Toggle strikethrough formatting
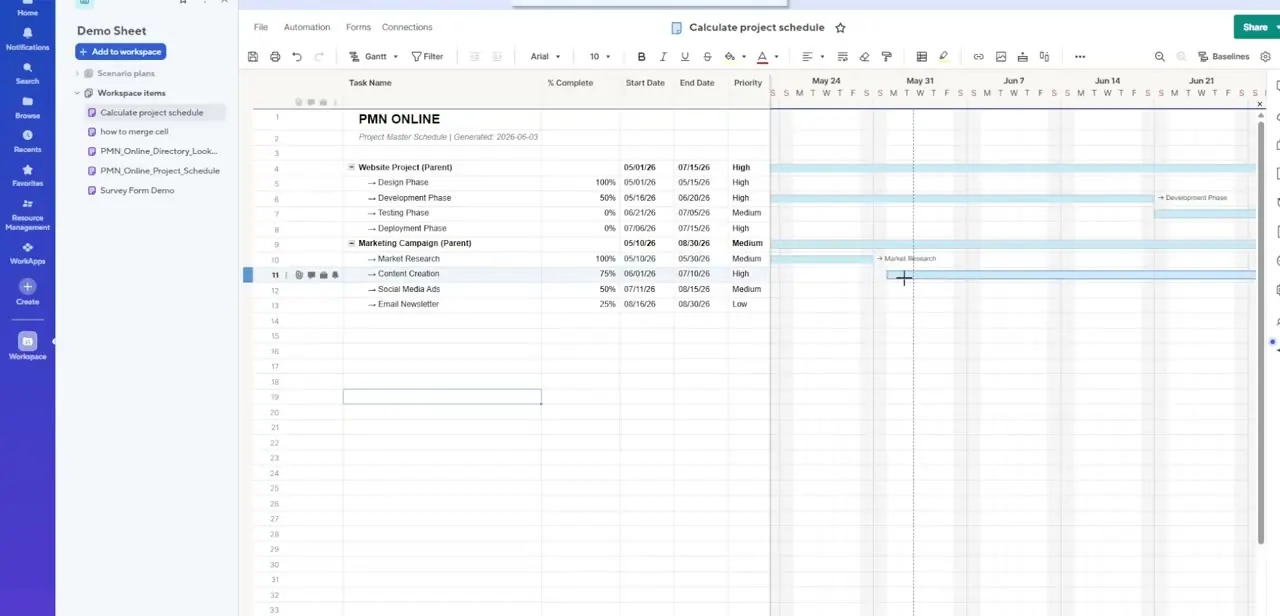Viewport: 1280px width, 616px height. click(x=707, y=57)
